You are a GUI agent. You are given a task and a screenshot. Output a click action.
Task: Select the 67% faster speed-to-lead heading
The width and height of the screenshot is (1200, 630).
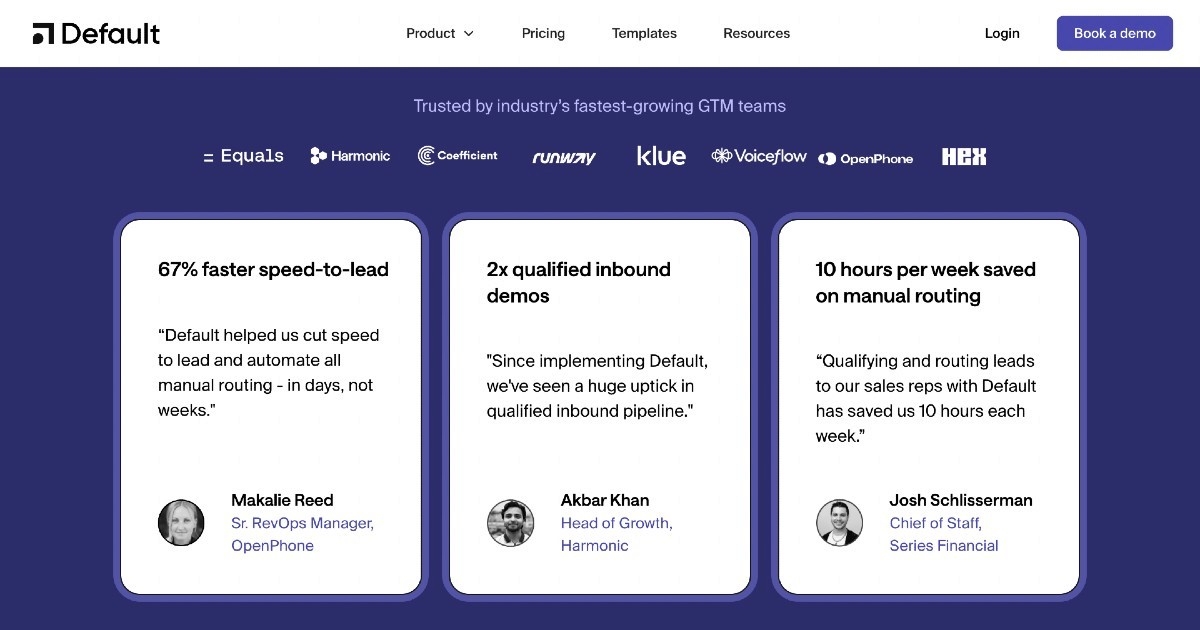(273, 269)
